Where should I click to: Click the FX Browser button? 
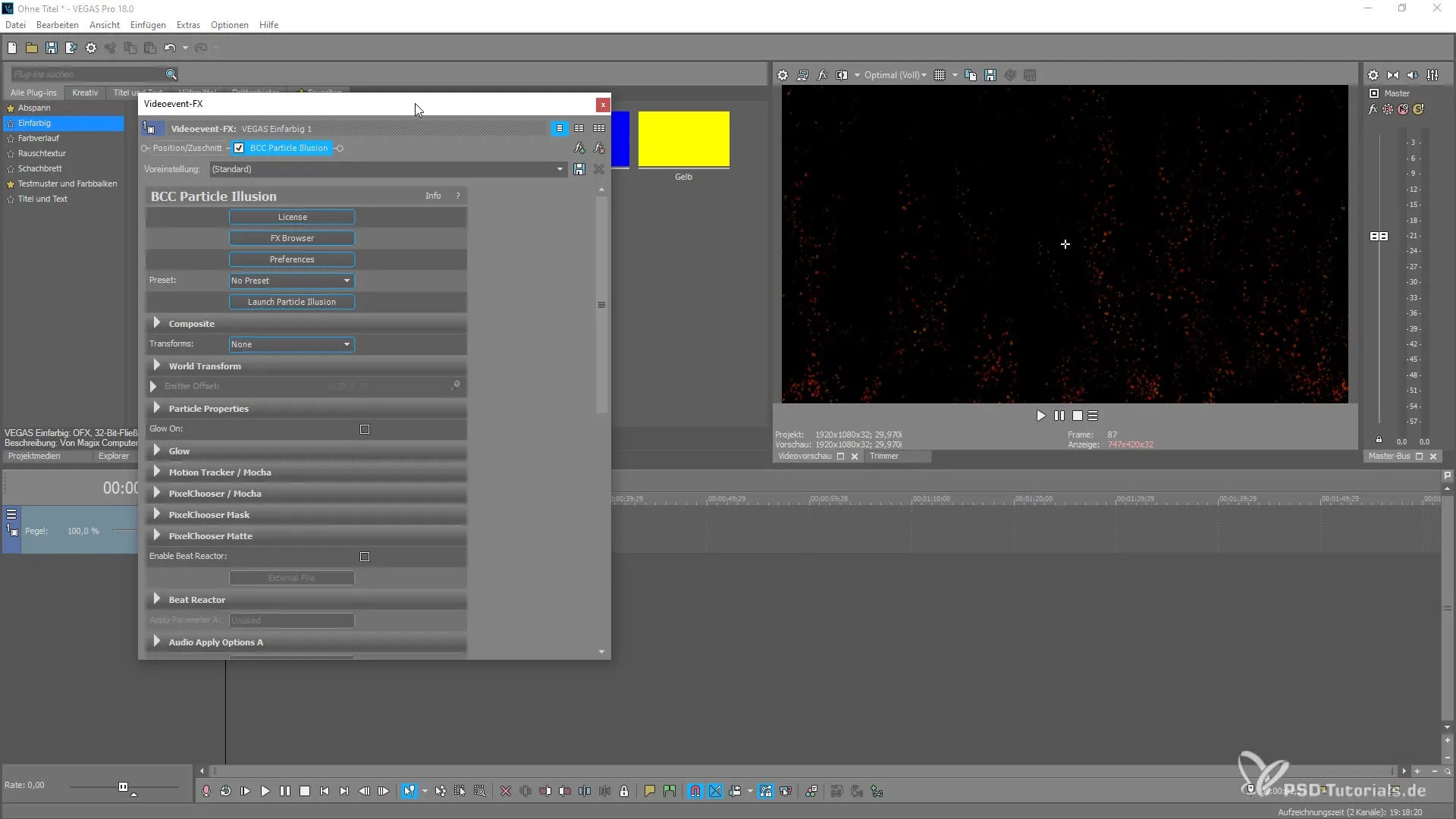(x=292, y=238)
